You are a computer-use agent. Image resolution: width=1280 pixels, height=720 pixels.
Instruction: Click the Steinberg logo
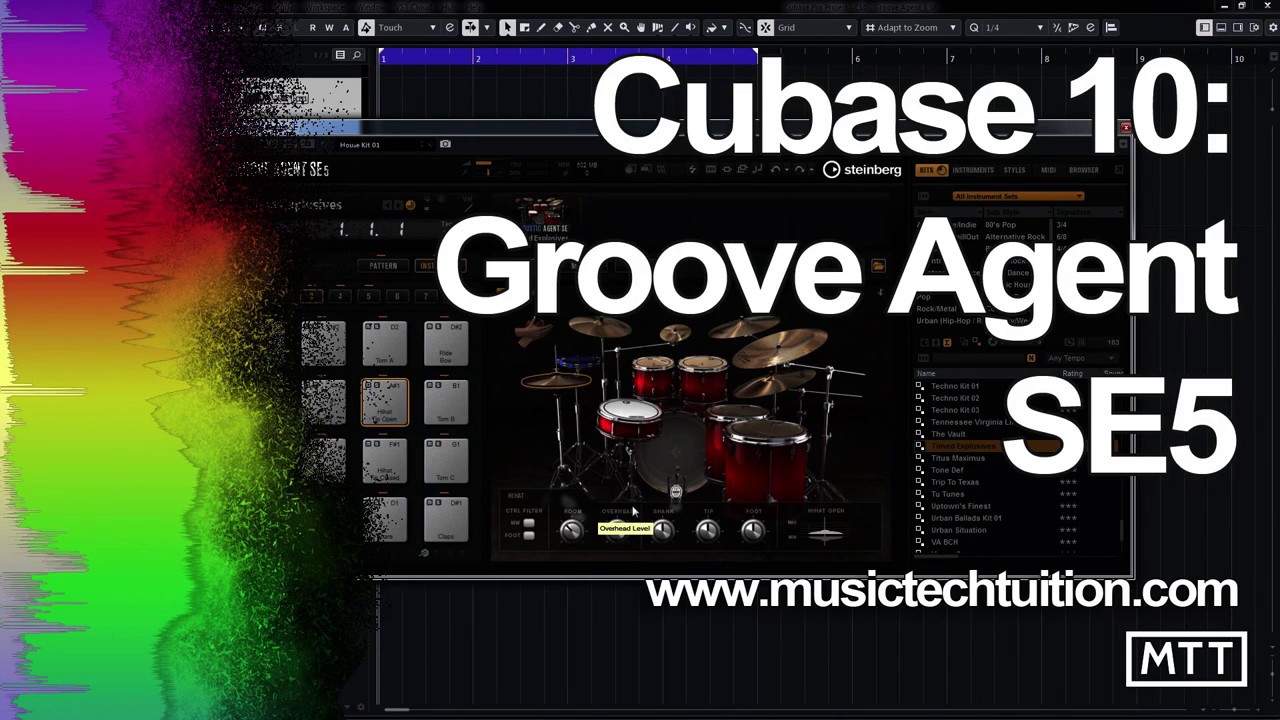click(862, 170)
